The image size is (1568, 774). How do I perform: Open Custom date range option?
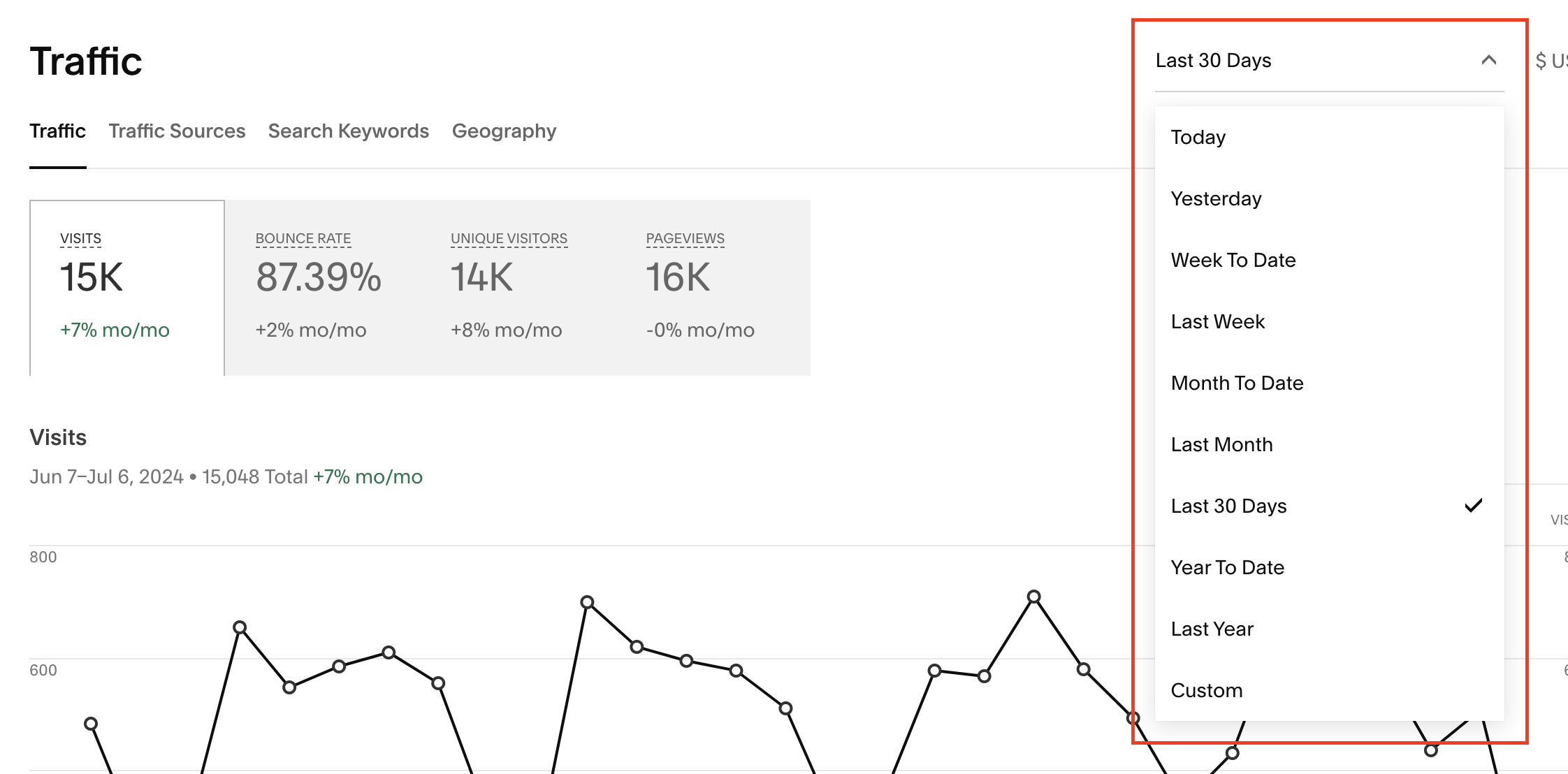[1329, 690]
